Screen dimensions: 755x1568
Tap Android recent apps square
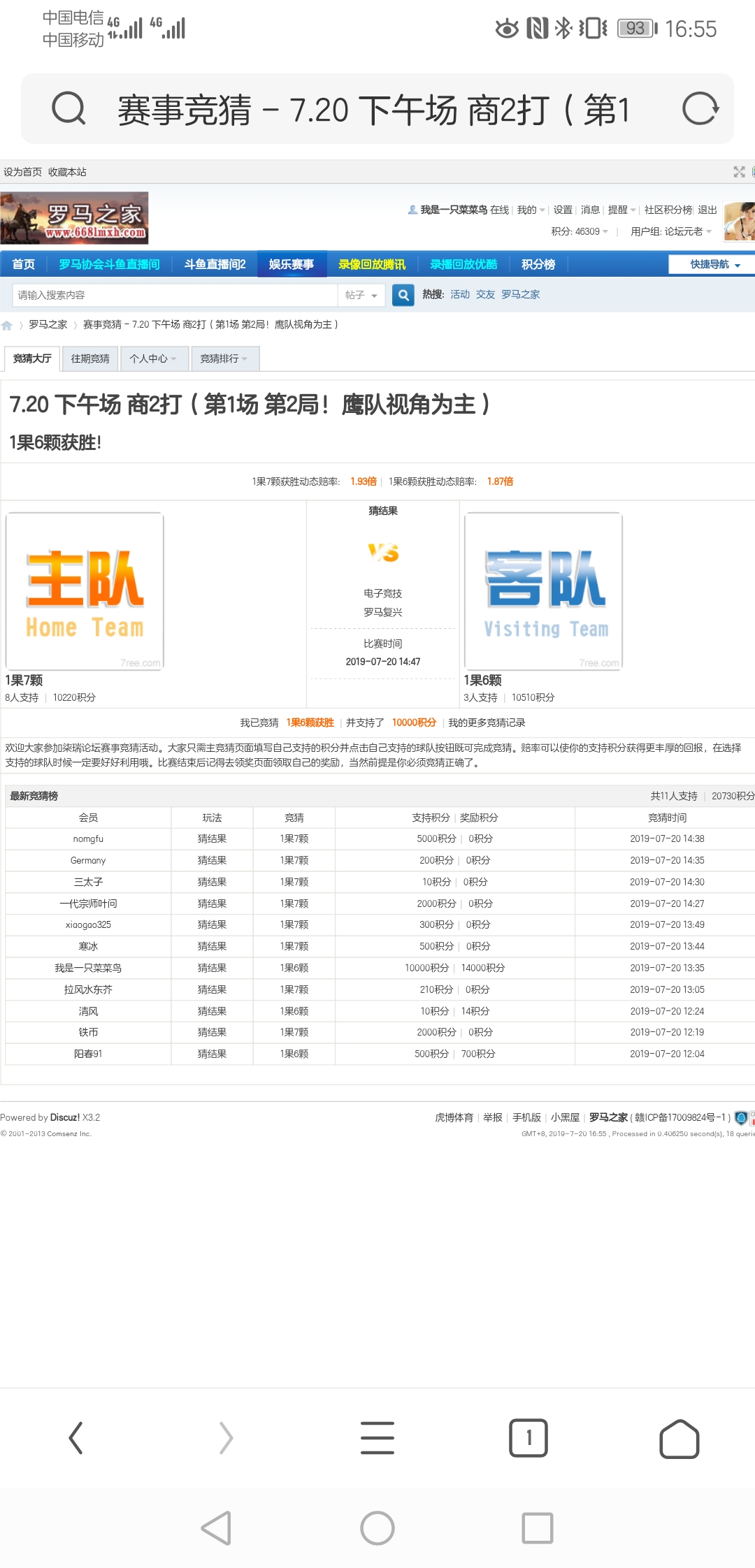pyautogui.click(x=538, y=1528)
